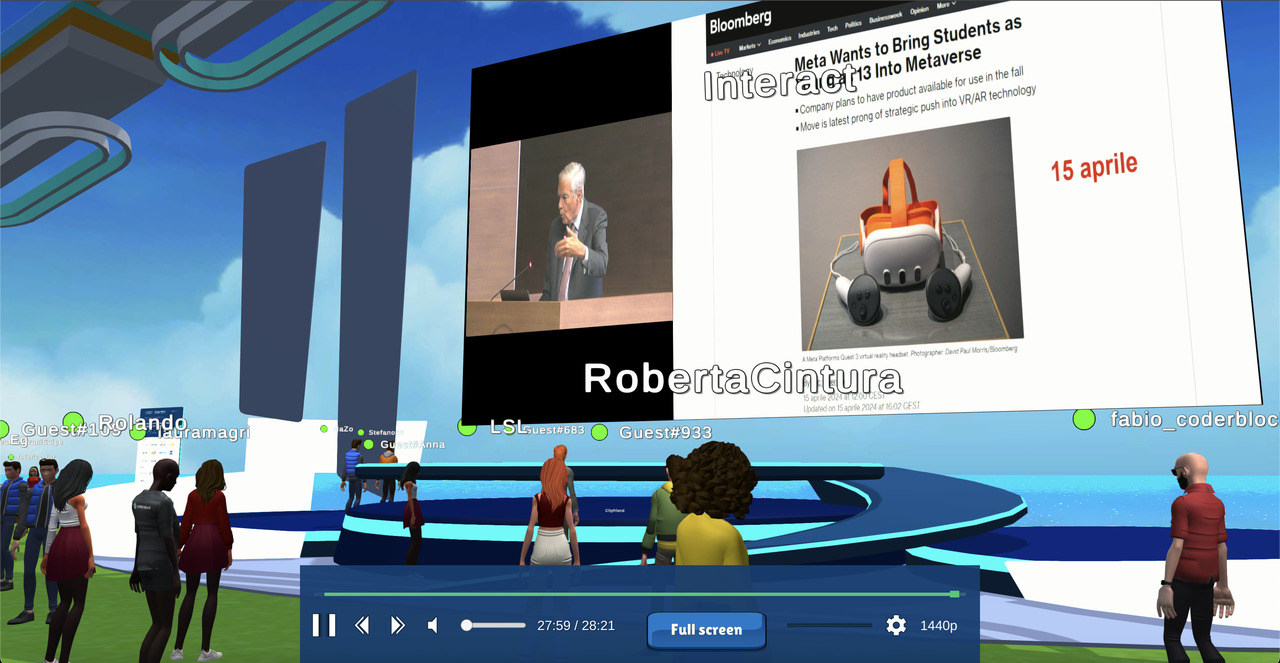
Task: Click the green dot beside Guest#933
Action: [599, 432]
